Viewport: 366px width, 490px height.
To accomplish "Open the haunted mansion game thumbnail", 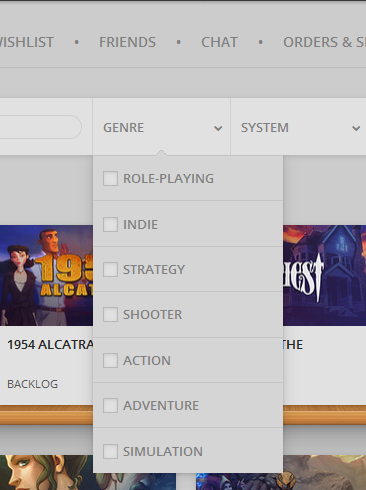I will pyautogui.click(x=324, y=275).
